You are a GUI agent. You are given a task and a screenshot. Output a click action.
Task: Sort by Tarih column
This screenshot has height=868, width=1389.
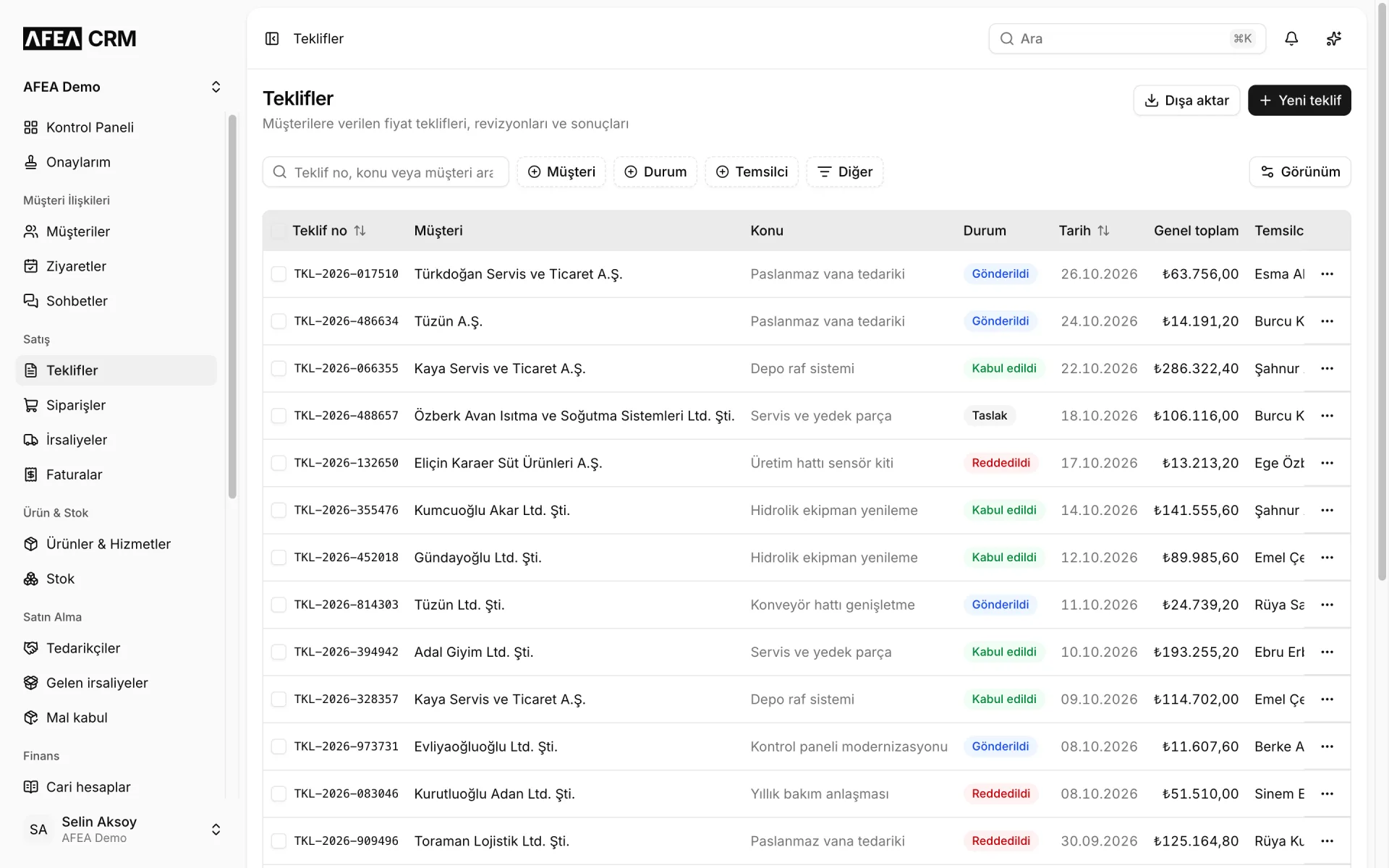[1084, 231]
